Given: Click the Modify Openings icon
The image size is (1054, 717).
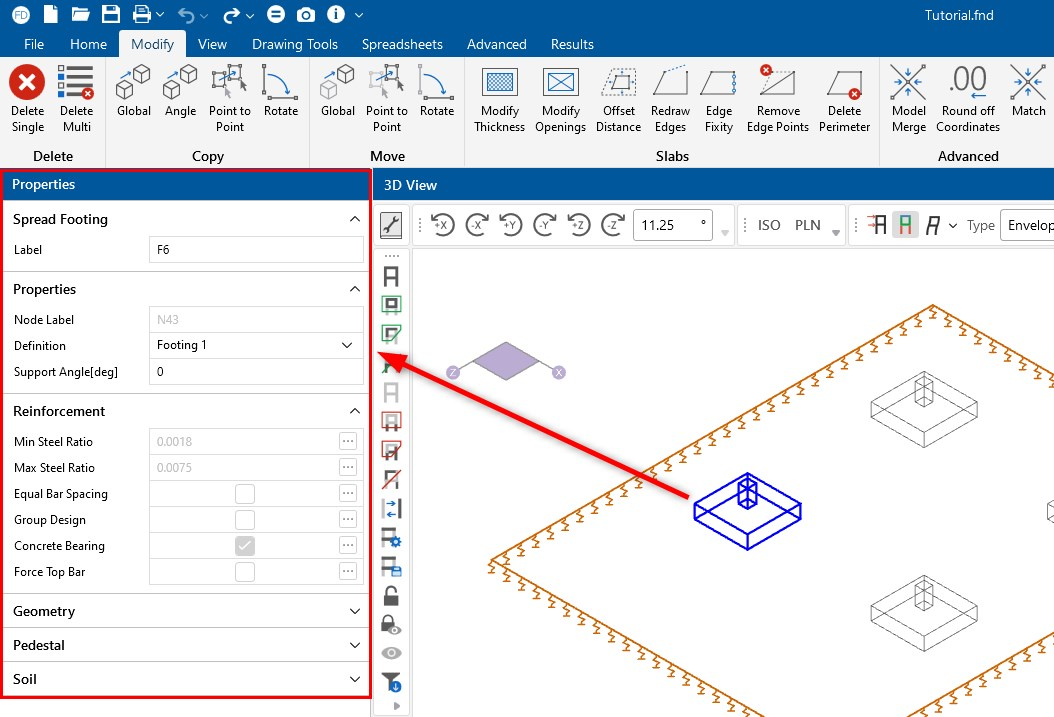Looking at the screenshot, I should (x=561, y=81).
